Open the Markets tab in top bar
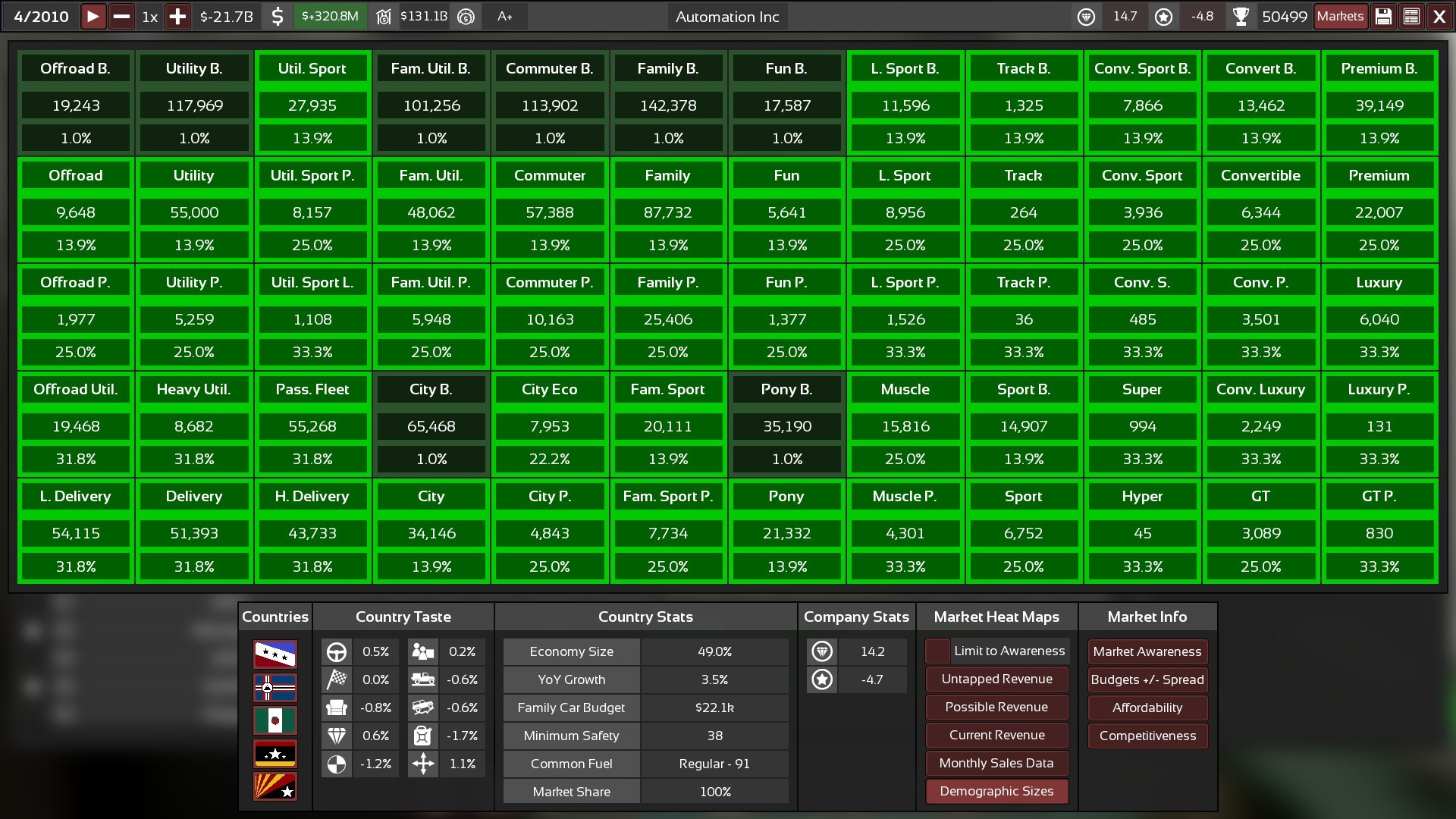Viewport: 1456px width, 819px height. pyautogui.click(x=1340, y=17)
